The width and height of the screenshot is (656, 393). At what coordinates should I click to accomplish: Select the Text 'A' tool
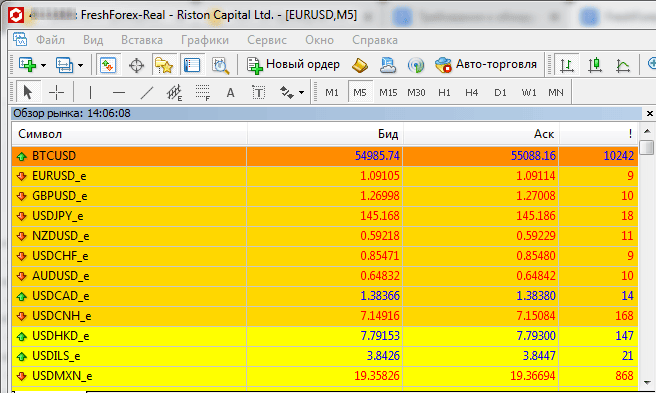230,92
